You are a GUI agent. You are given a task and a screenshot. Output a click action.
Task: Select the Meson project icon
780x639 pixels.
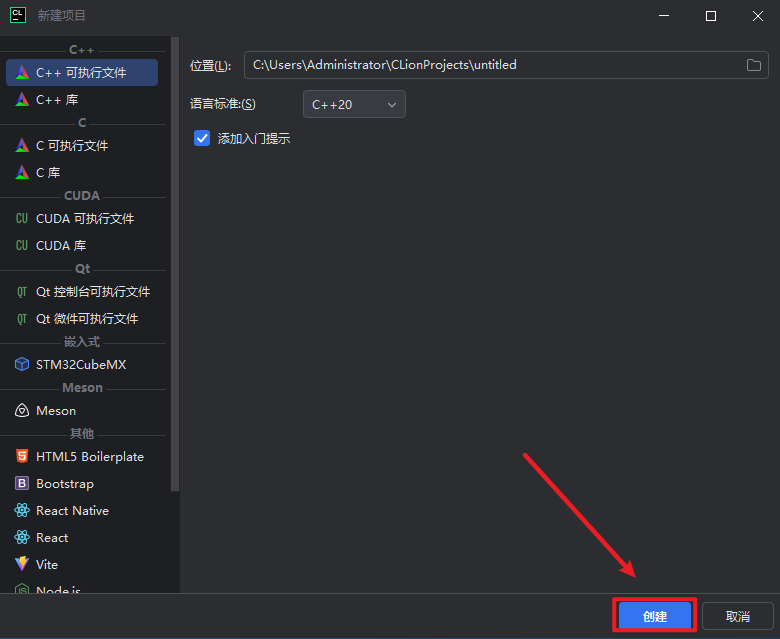coord(22,411)
